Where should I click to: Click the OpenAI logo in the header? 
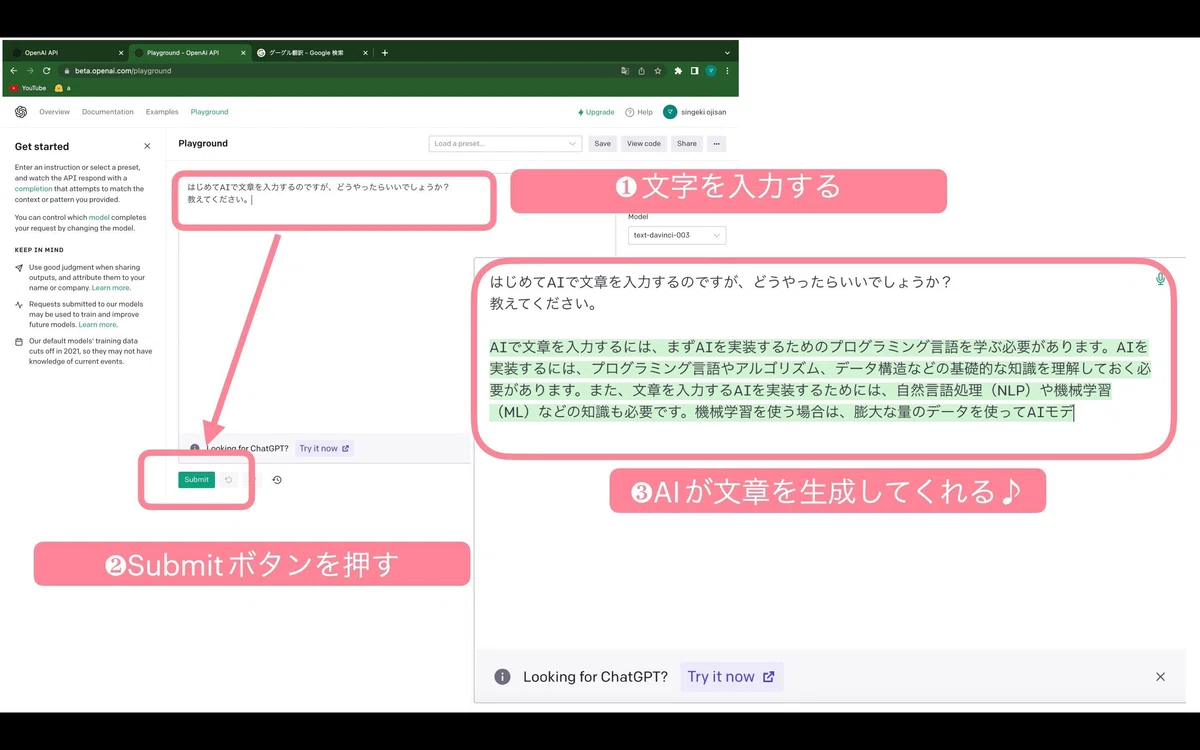(x=21, y=112)
